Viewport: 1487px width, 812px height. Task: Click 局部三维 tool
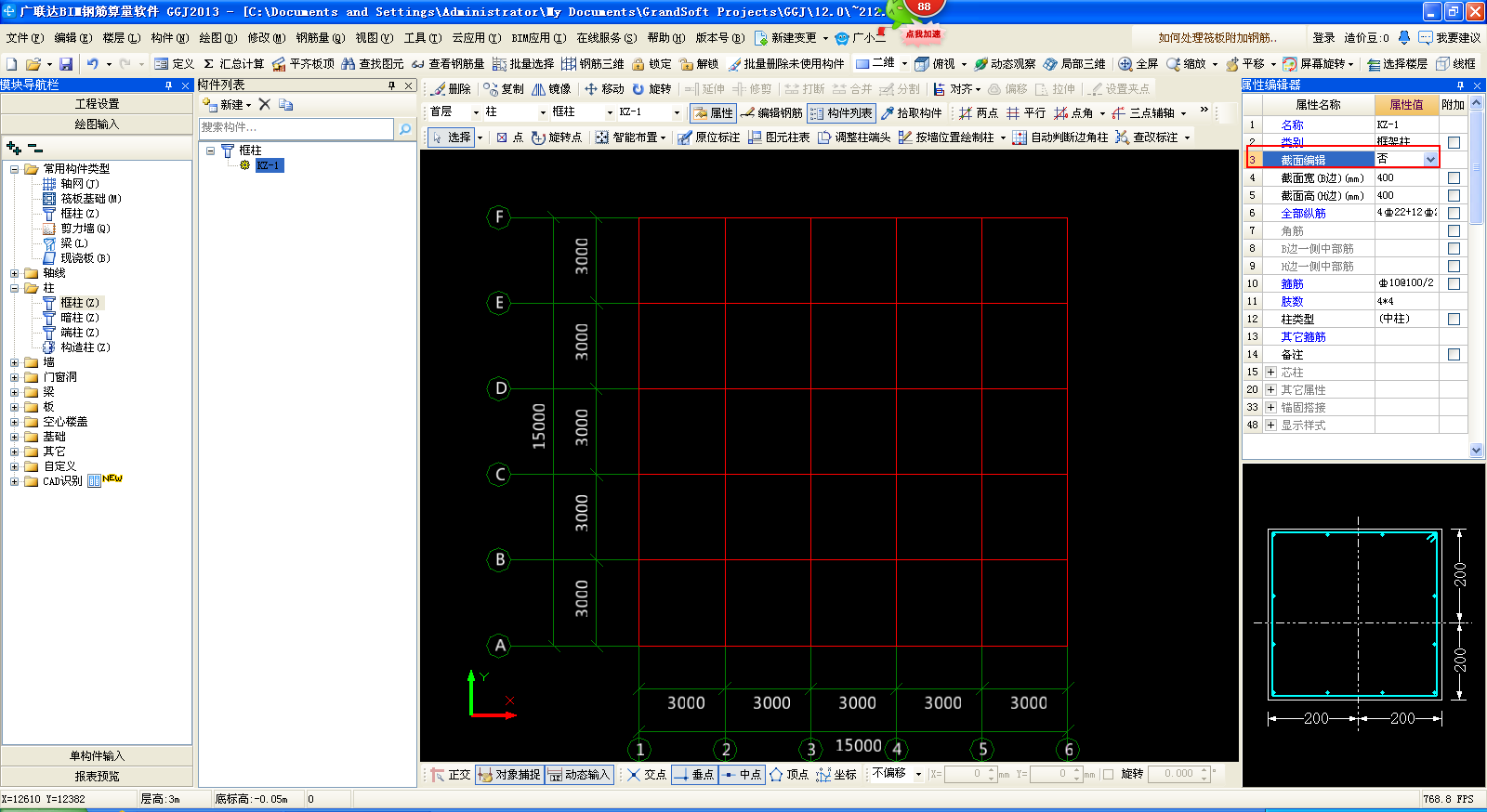tap(1074, 64)
